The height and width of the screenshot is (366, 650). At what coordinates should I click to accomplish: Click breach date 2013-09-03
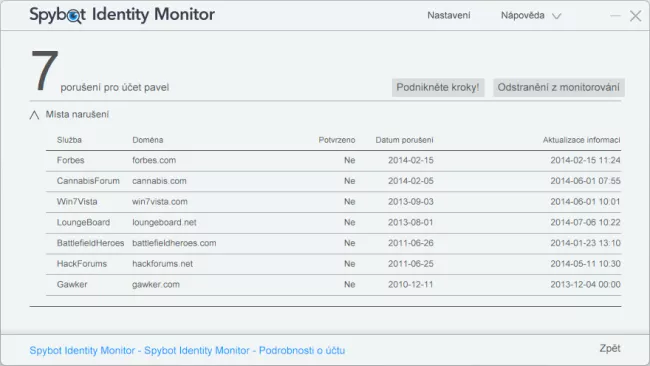[x=410, y=202]
